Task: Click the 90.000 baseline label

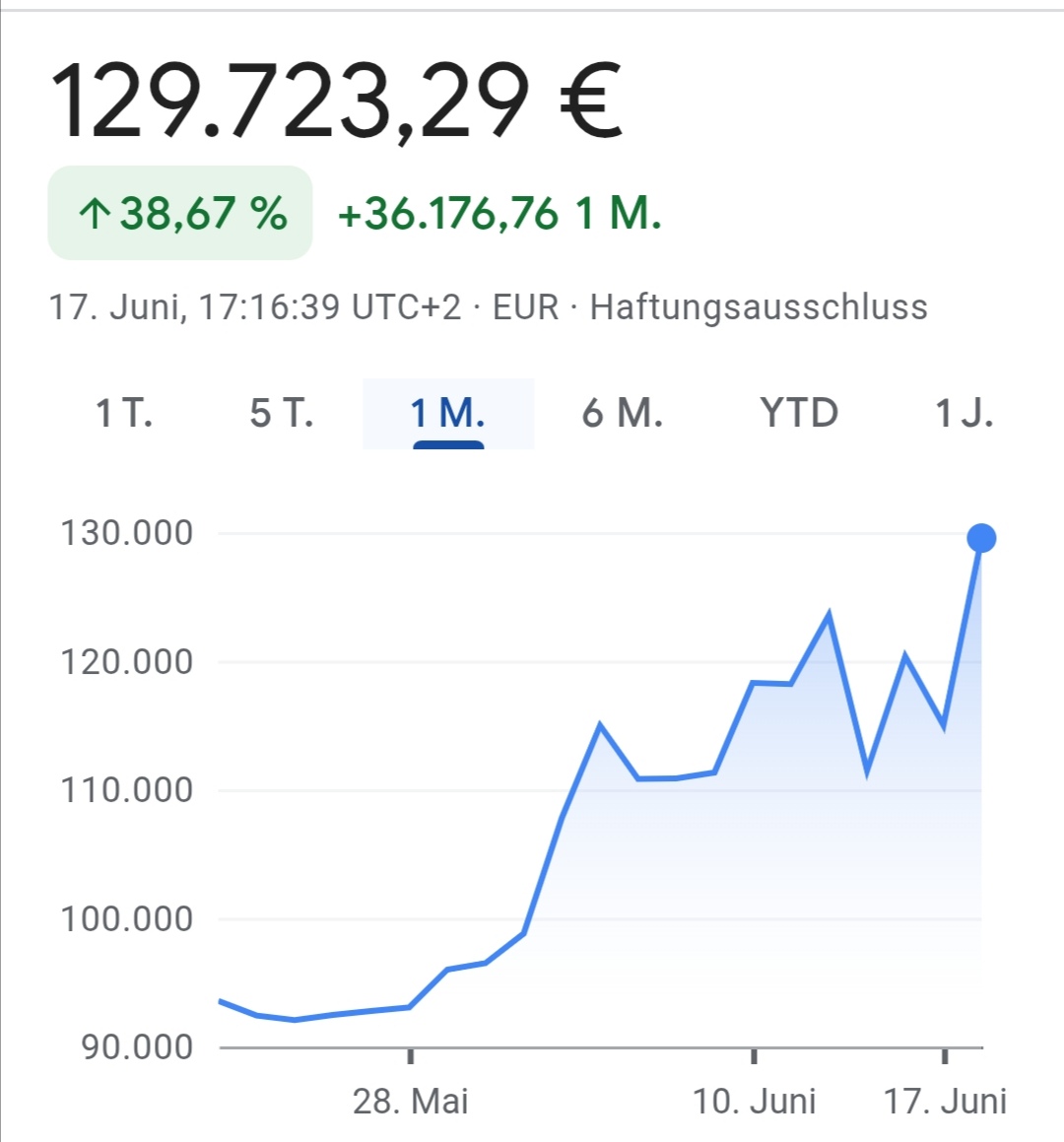Action: click(137, 1047)
